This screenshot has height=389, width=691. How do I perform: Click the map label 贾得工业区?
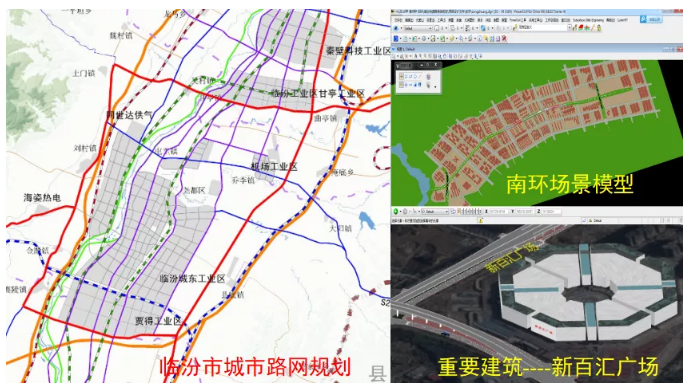coord(158,321)
